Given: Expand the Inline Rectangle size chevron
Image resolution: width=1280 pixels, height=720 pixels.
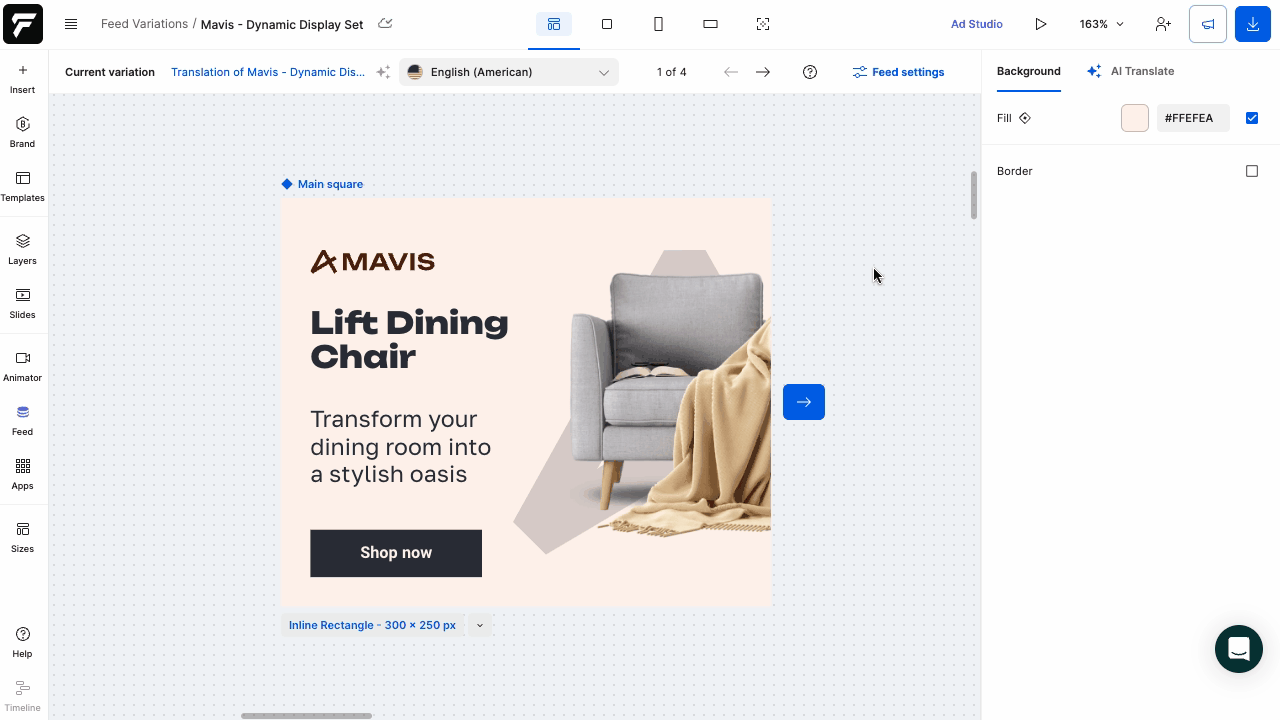Looking at the screenshot, I should point(480,625).
